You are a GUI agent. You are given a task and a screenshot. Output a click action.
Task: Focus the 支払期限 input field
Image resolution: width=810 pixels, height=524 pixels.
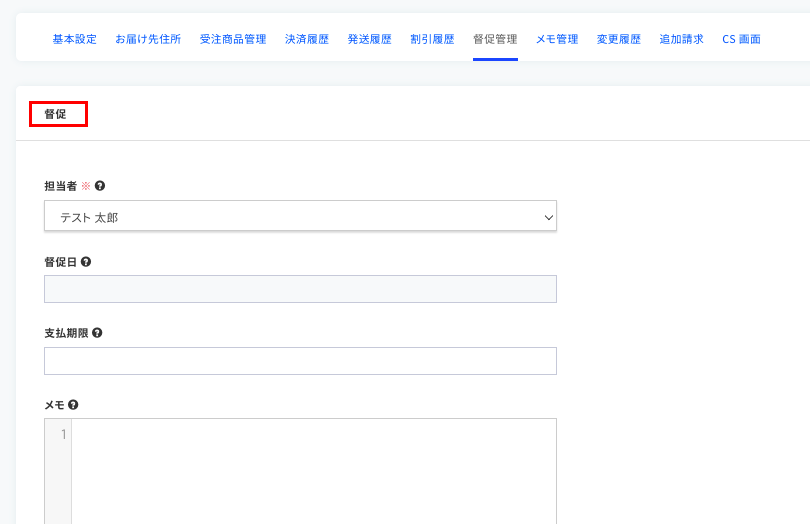coord(300,361)
